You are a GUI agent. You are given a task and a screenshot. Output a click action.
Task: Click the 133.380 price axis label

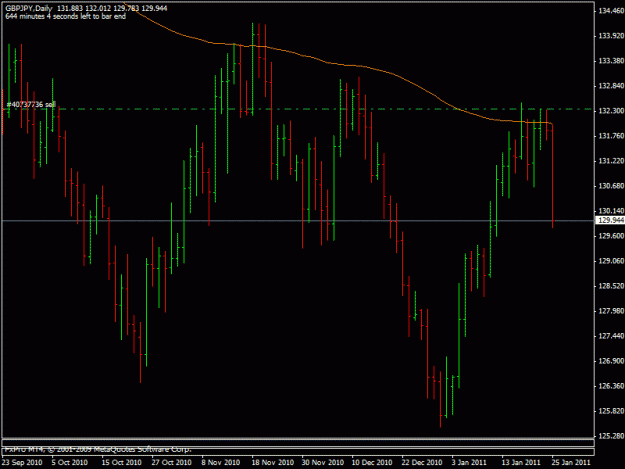point(611,61)
